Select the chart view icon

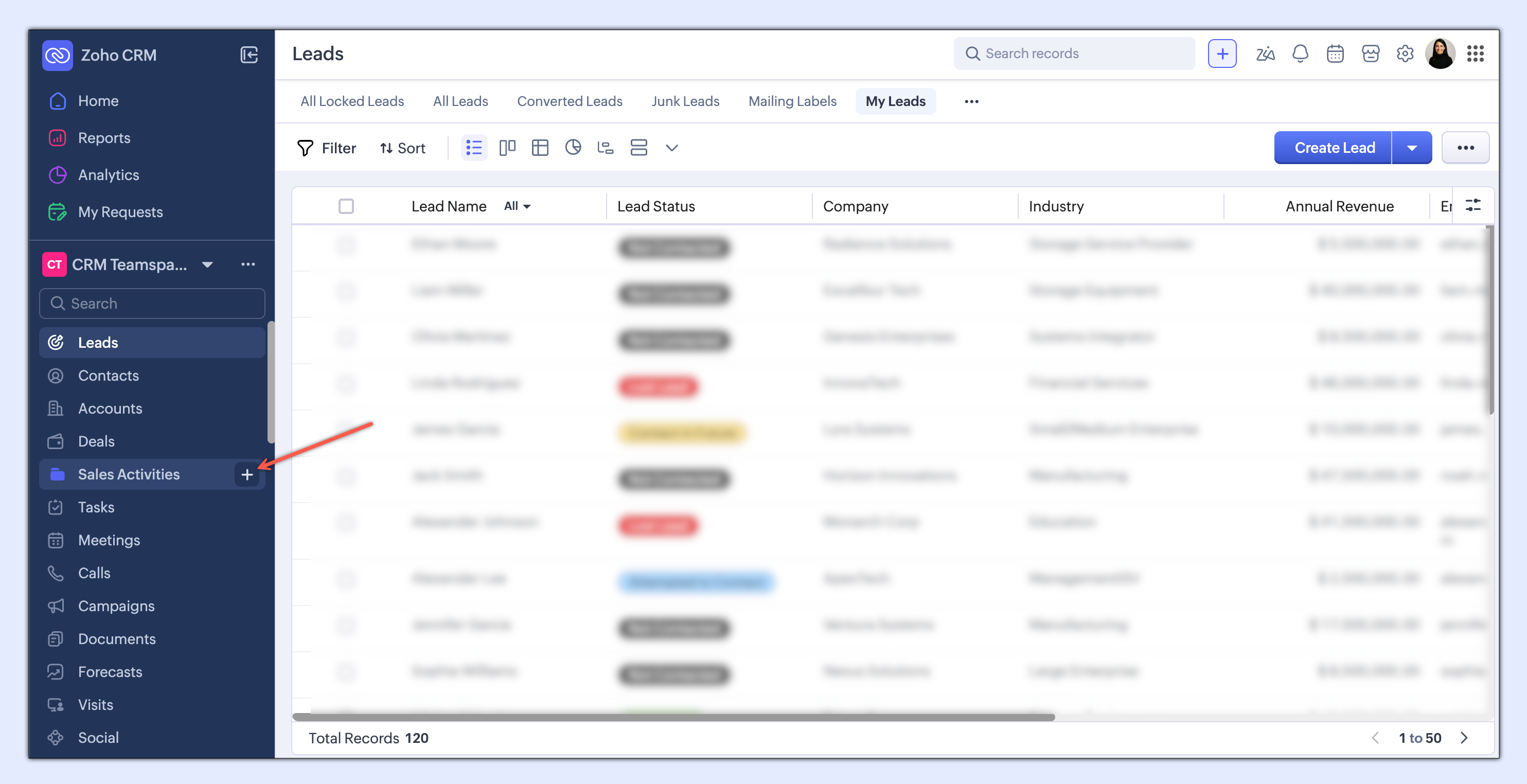[x=573, y=148]
